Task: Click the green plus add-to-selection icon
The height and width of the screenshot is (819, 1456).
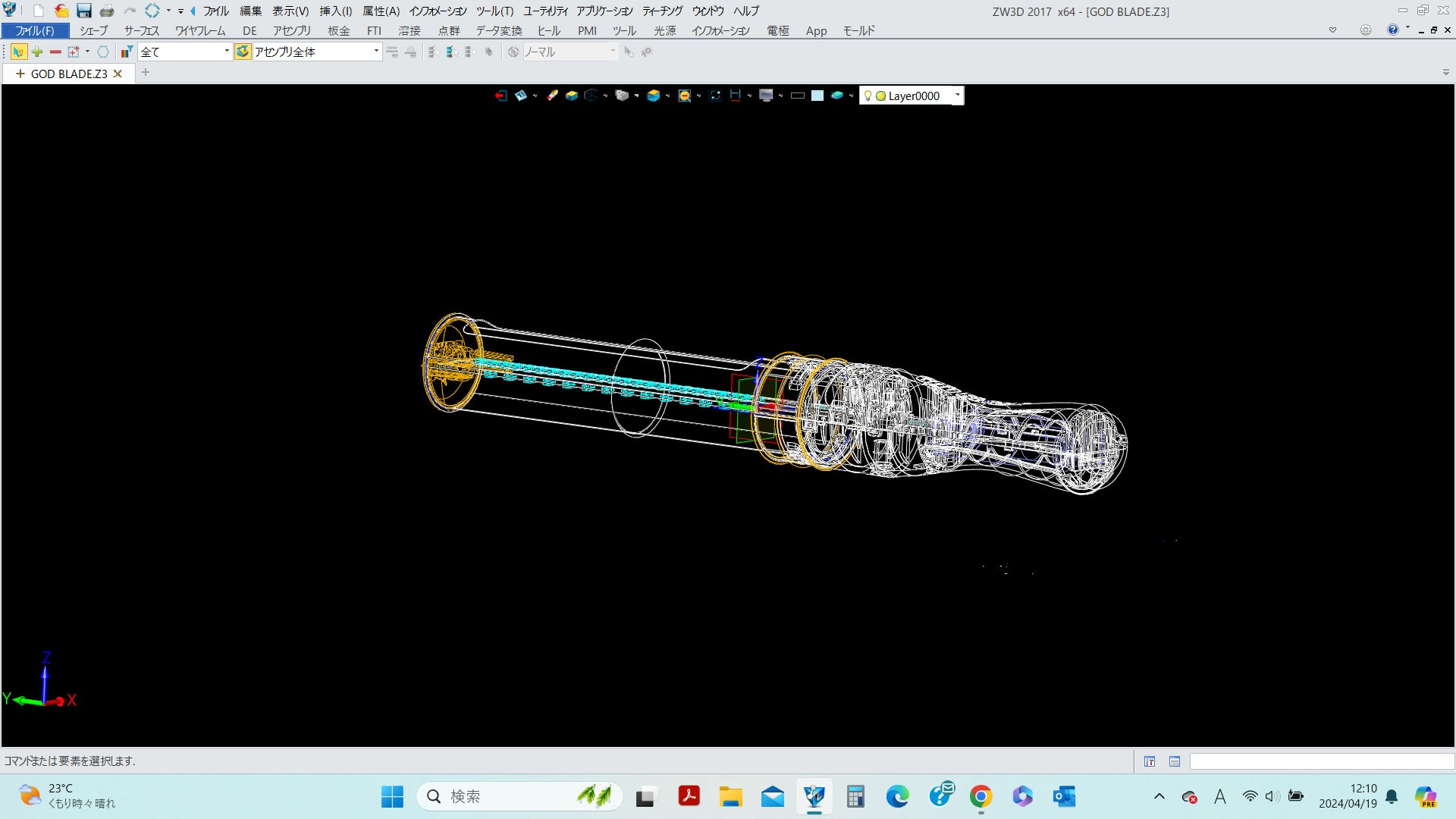Action: coord(36,52)
